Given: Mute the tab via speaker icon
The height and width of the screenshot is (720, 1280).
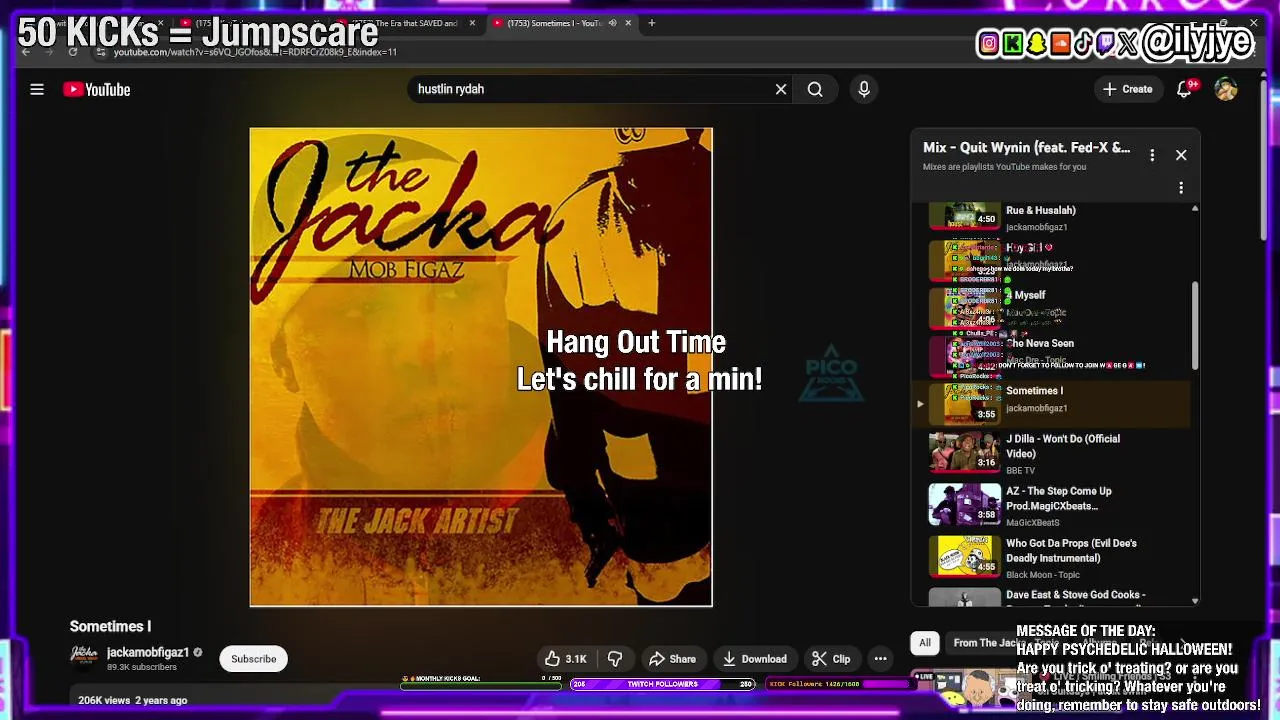Looking at the screenshot, I should click(612, 23).
